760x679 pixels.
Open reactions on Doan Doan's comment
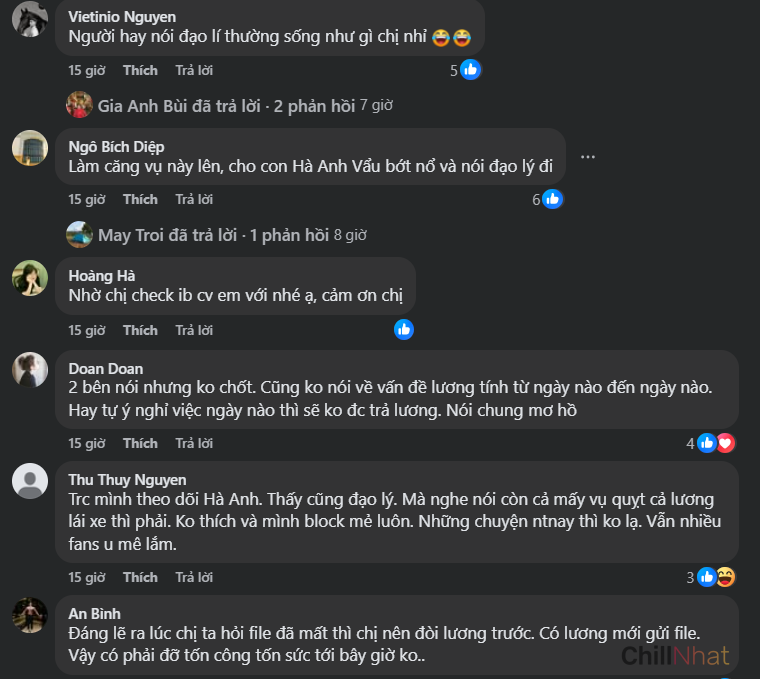click(x=716, y=443)
